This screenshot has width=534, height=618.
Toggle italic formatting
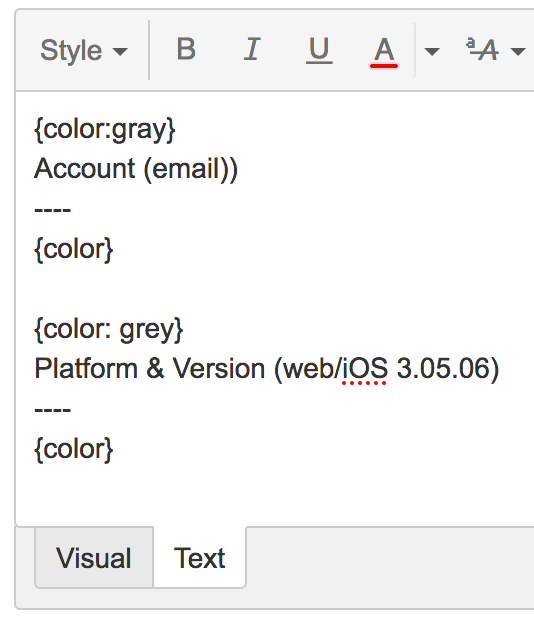[252, 50]
